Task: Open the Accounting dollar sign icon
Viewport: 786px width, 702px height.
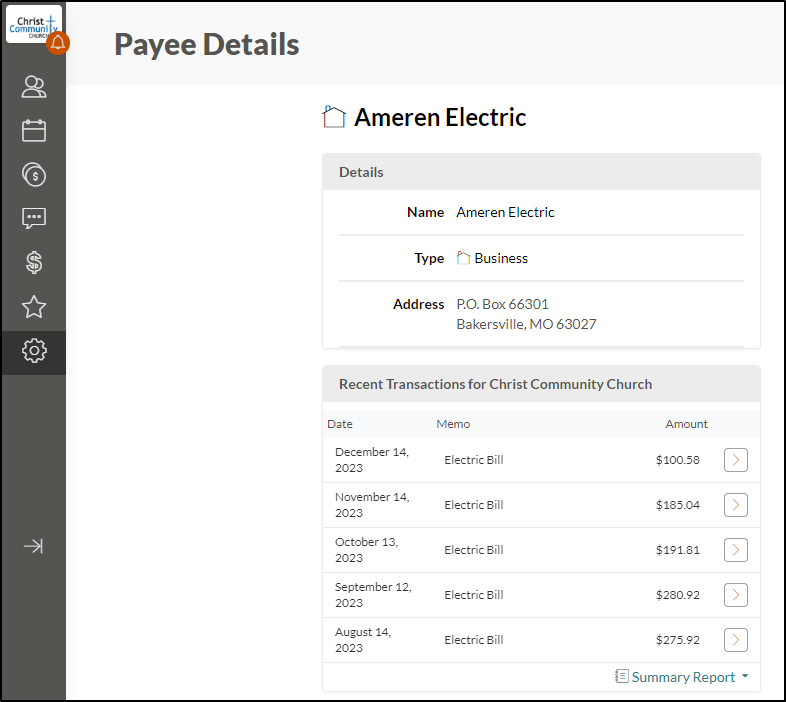Action: click(x=34, y=262)
